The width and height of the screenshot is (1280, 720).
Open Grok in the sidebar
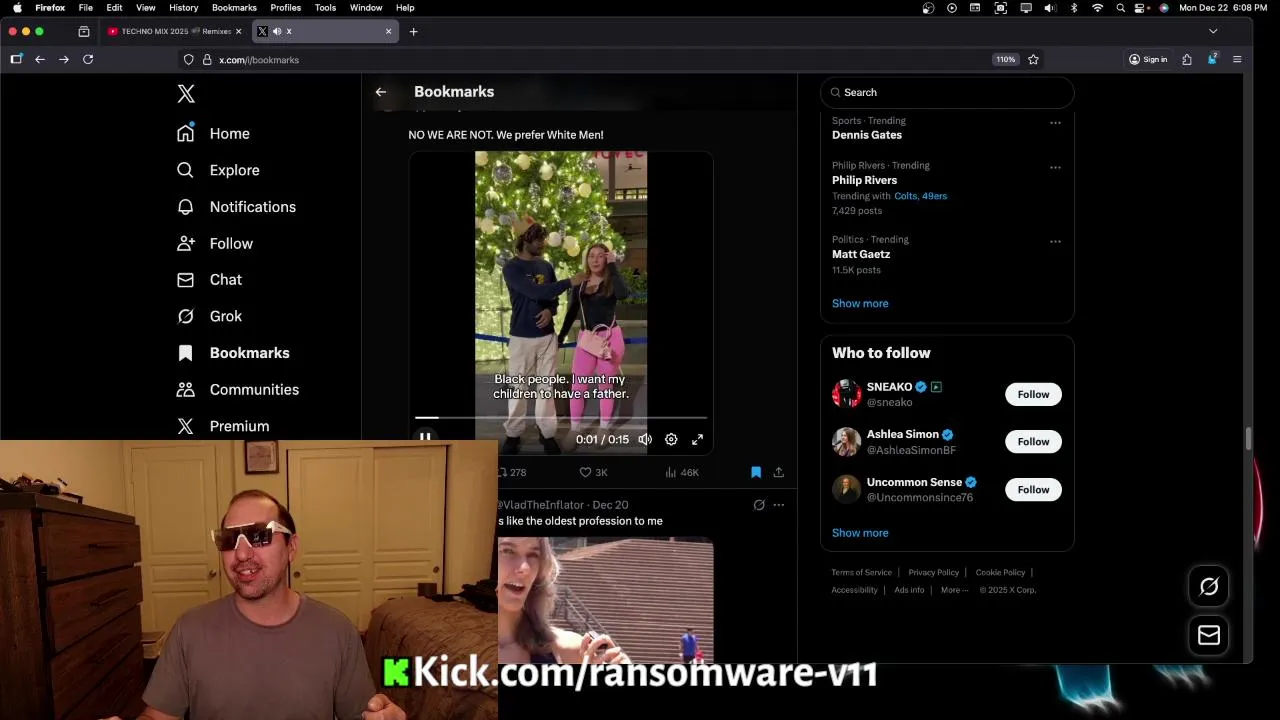click(209, 316)
